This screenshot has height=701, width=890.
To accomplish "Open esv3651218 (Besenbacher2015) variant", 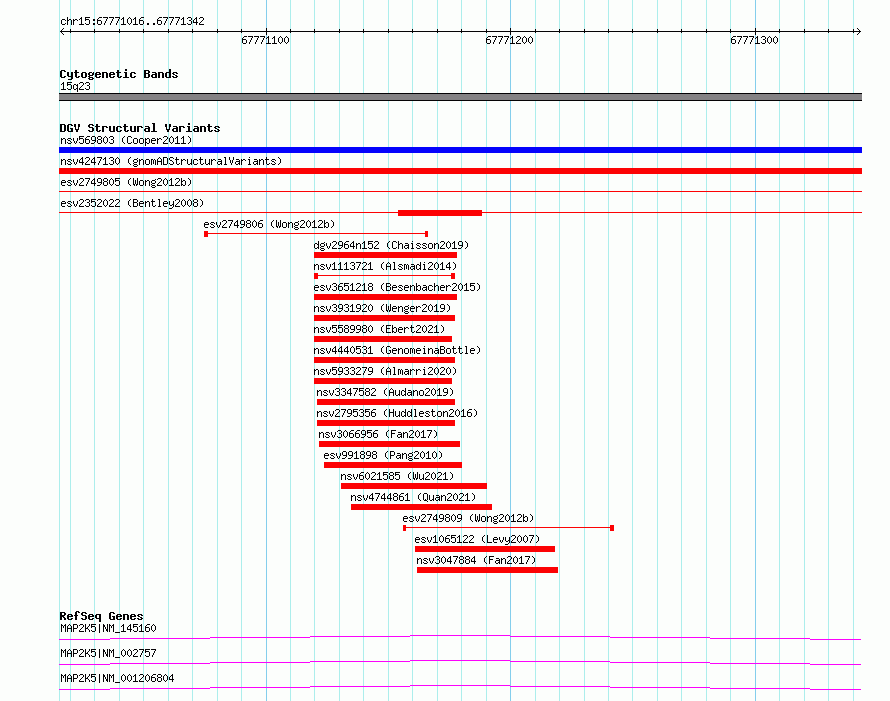I will click(397, 287).
